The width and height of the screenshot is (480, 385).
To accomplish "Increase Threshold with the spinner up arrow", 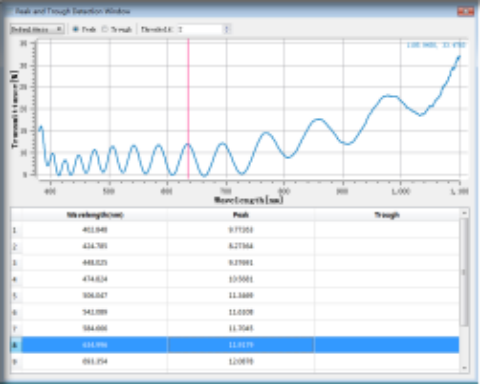I will tap(227, 27).
